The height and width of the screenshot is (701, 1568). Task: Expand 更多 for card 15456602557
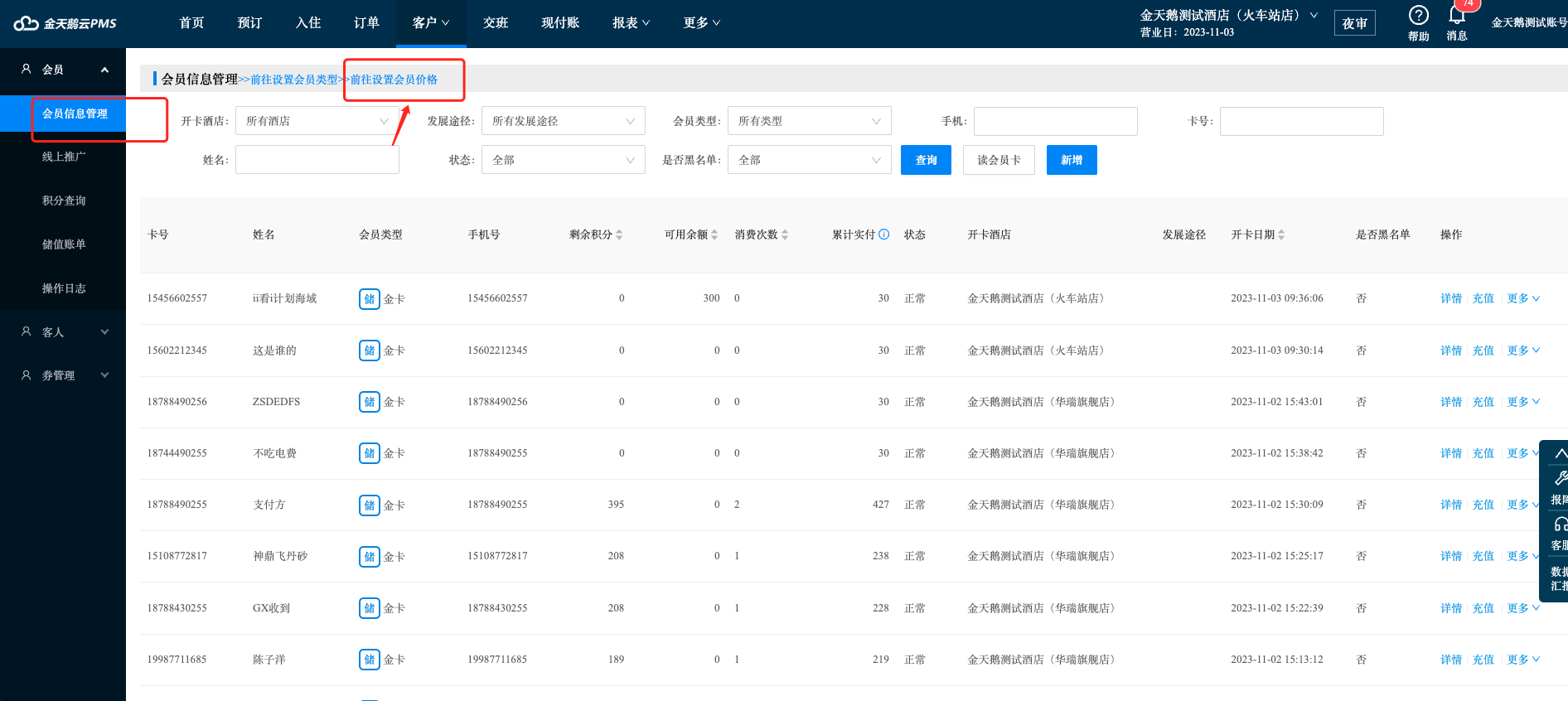[x=1523, y=298]
